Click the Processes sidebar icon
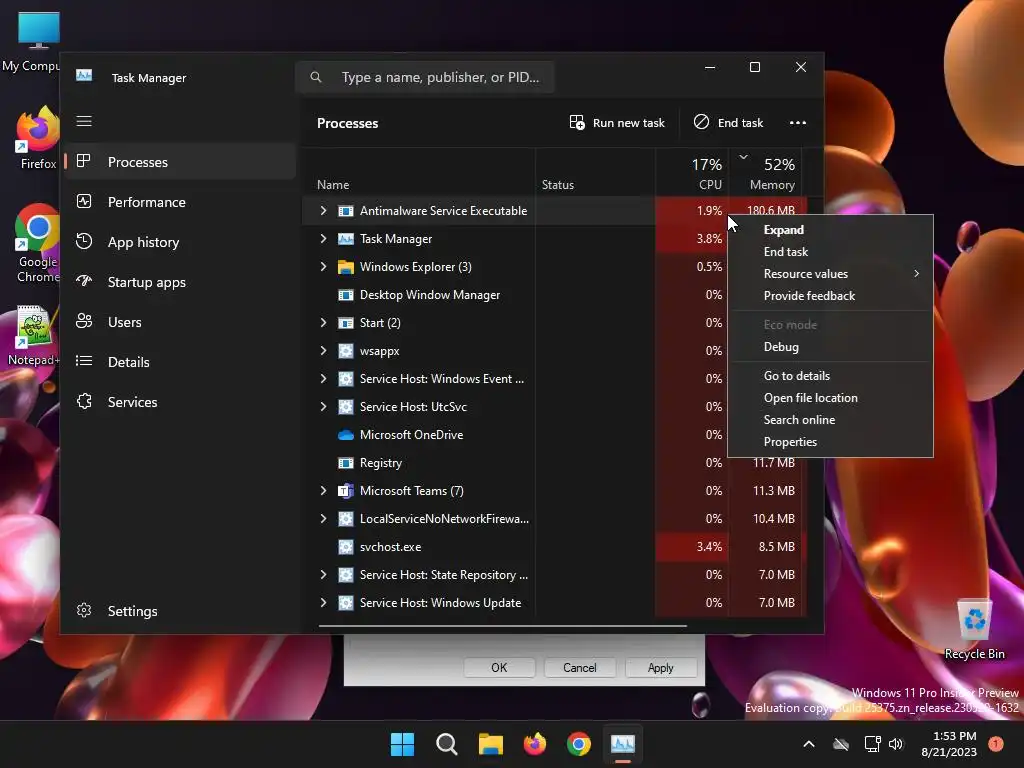1024x768 pixels. pyautogui.click(x=84, y=161)
